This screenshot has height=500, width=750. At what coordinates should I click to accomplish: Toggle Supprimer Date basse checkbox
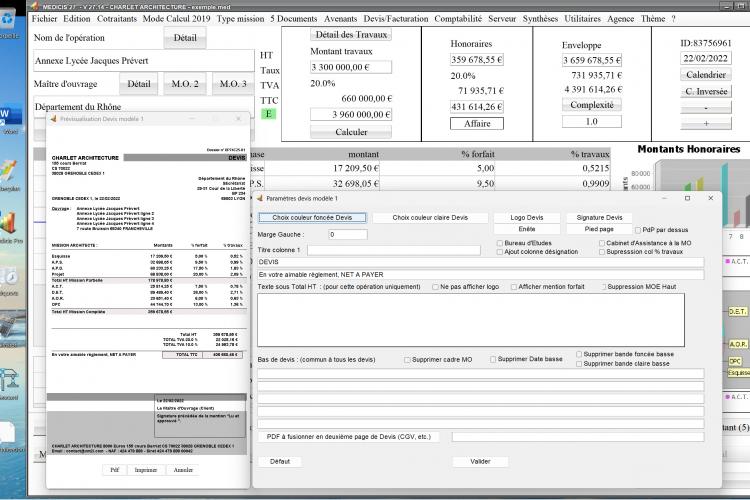tap(493, 359)
